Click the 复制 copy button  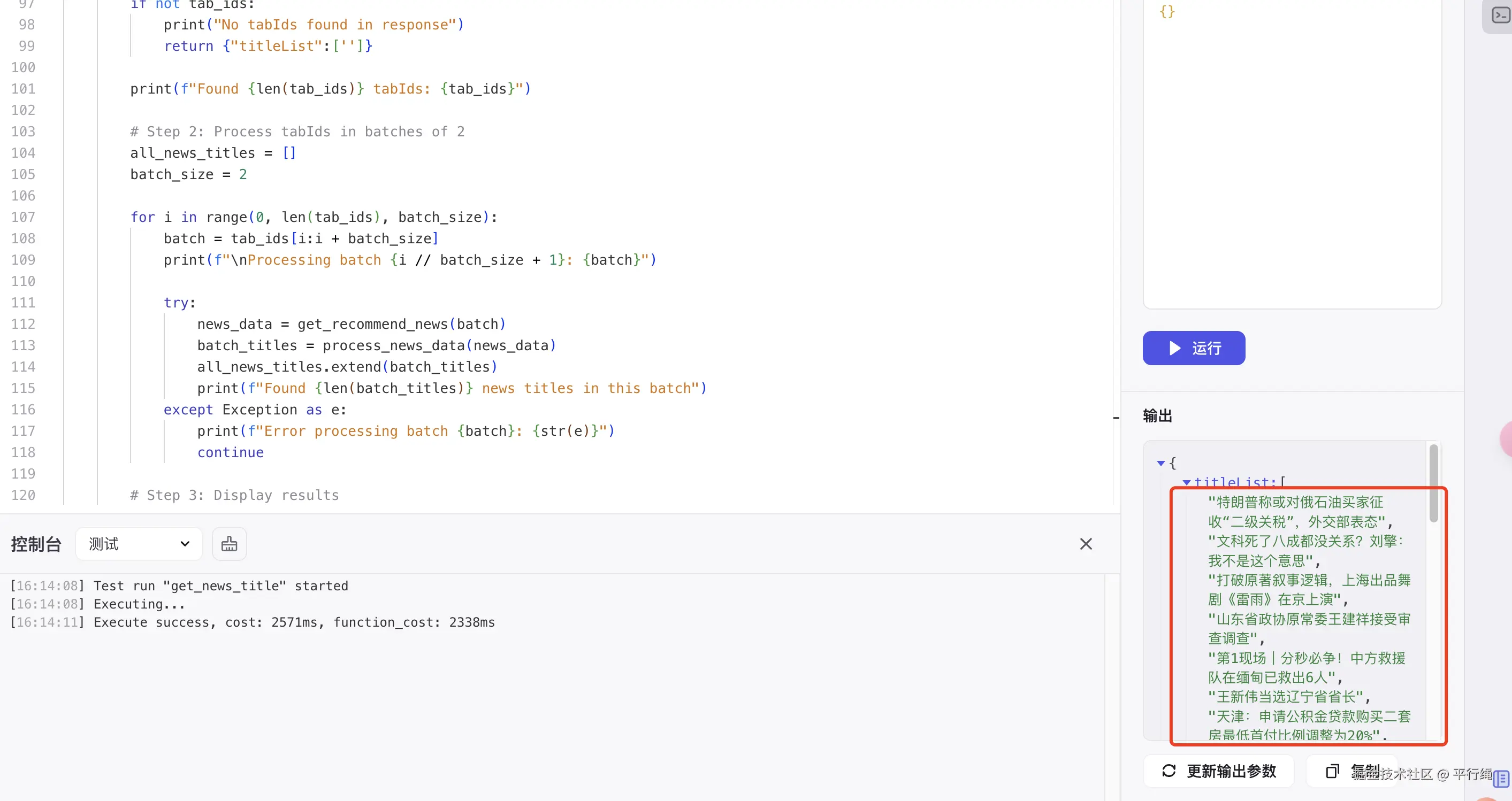pos(1353,771)
